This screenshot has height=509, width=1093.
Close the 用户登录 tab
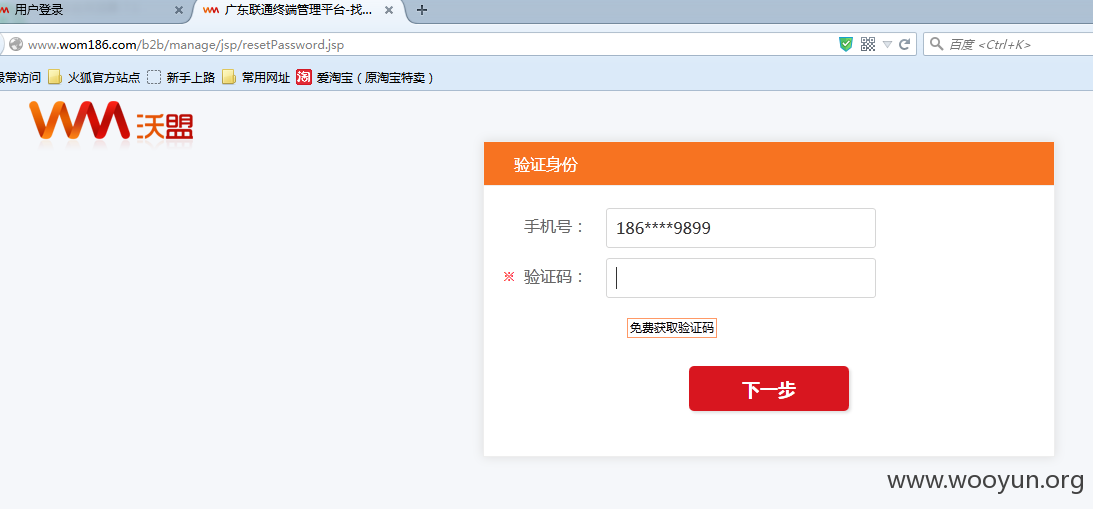[x=178, y=10]
